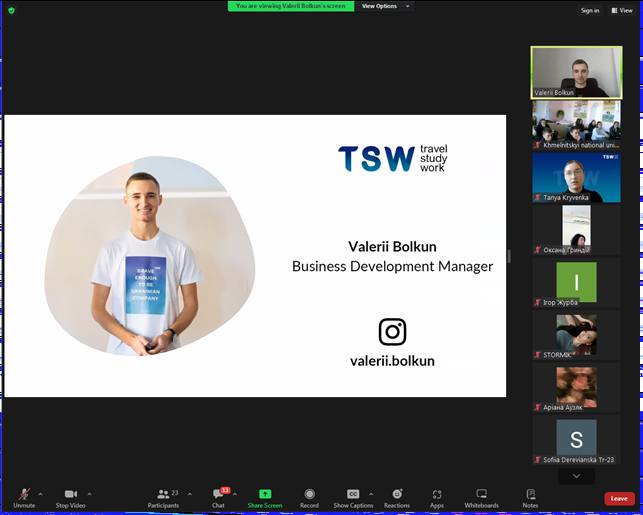Select Tanya Kryvenka's video thumbnail

576,177
